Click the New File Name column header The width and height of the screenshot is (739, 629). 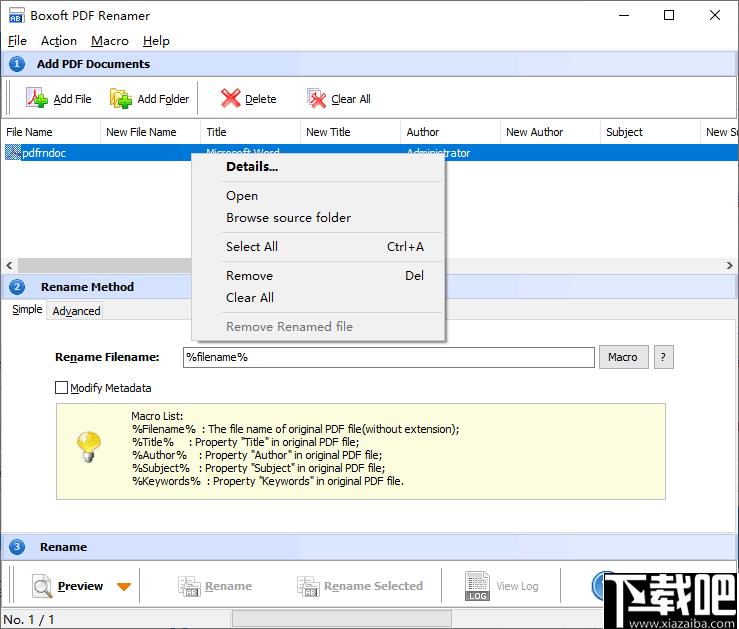pos(150,132)
